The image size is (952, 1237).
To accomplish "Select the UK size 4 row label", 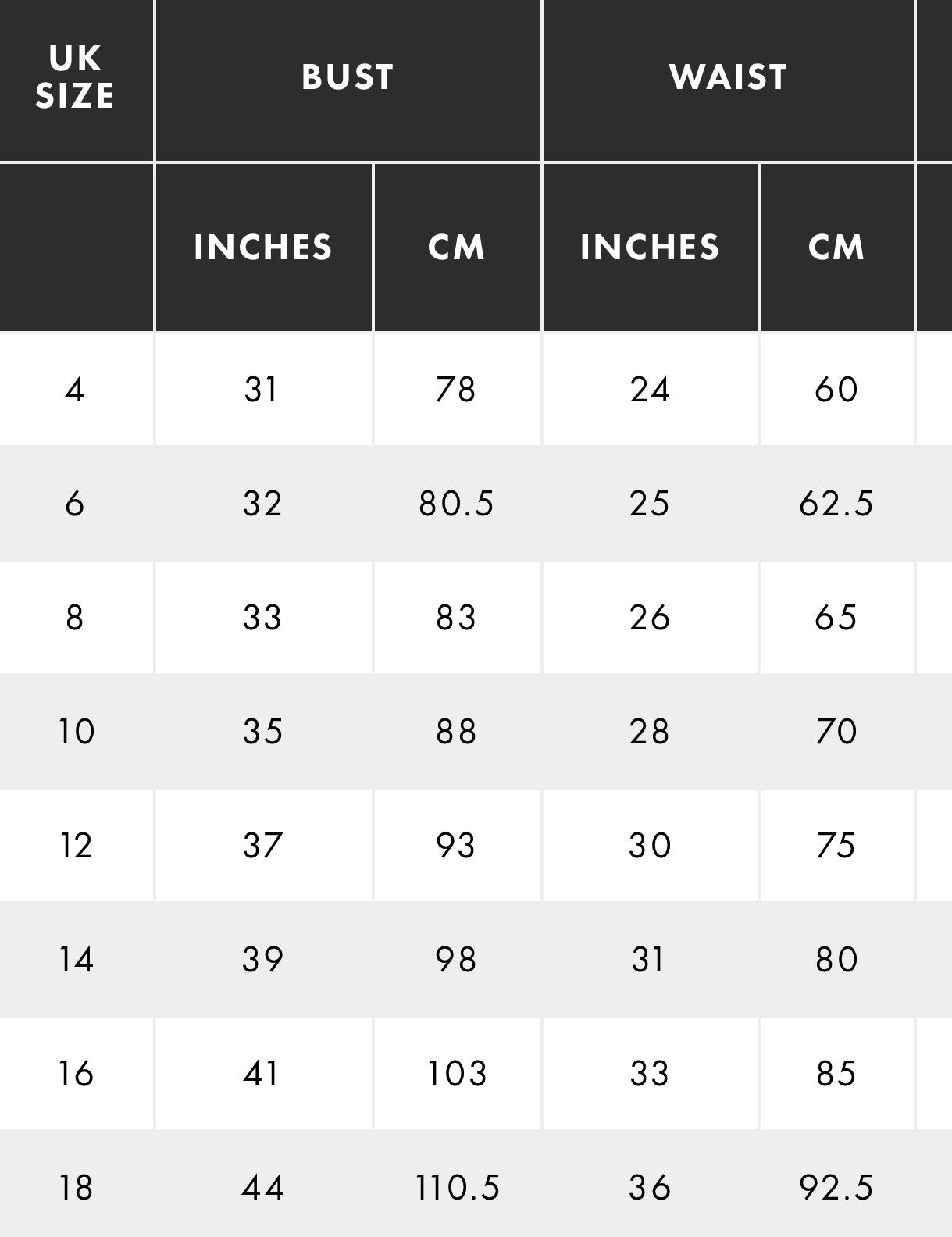I will [75, 389].
